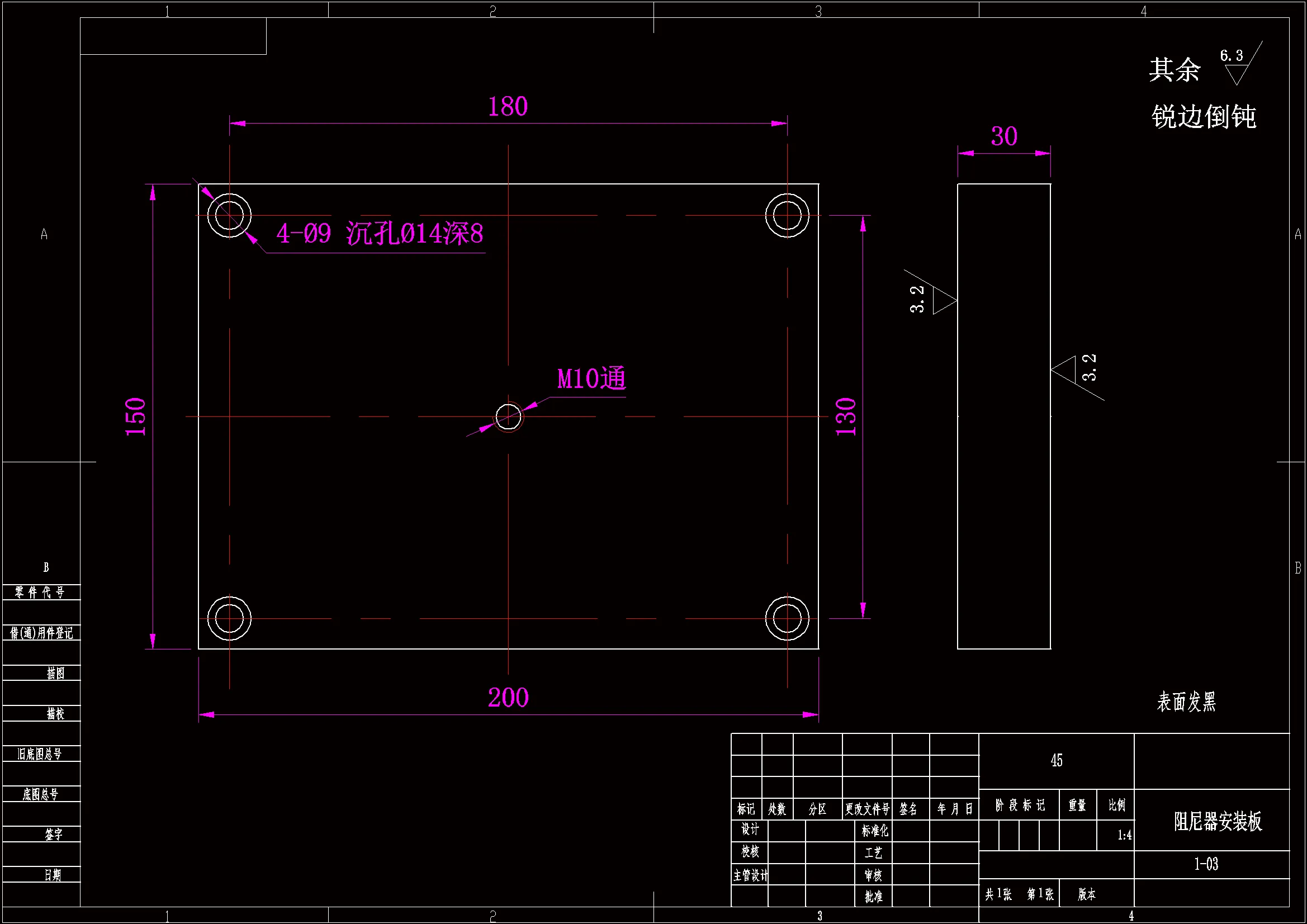1307x924 pixels.
Task: Select the 锐边倒钝 technical note
Action: 1204,117
